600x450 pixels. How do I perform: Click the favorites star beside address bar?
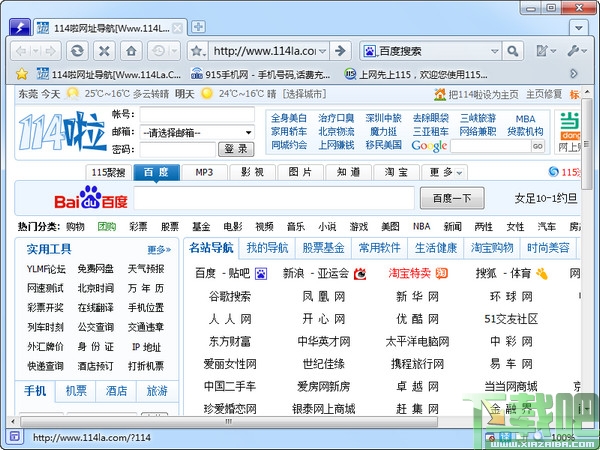[197, 51]
